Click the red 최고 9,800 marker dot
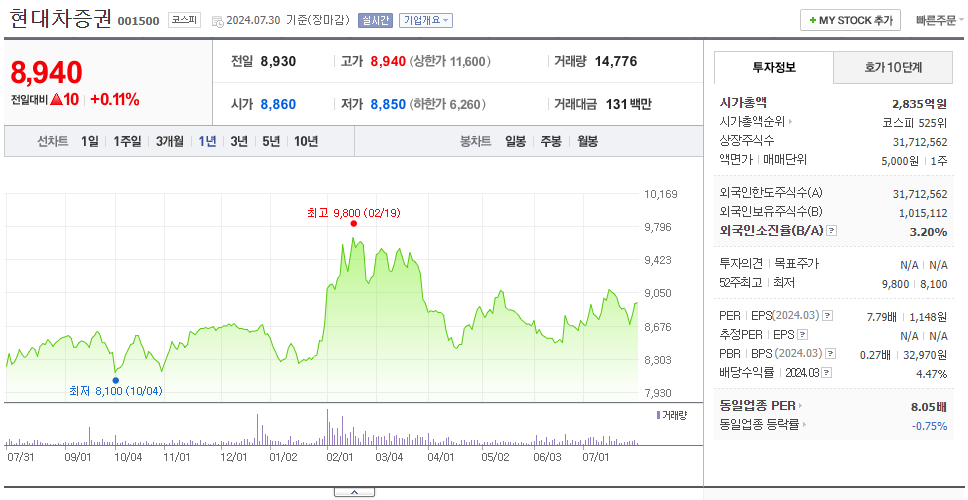Viewport: 968px width, 500px height. coord(354,224)
